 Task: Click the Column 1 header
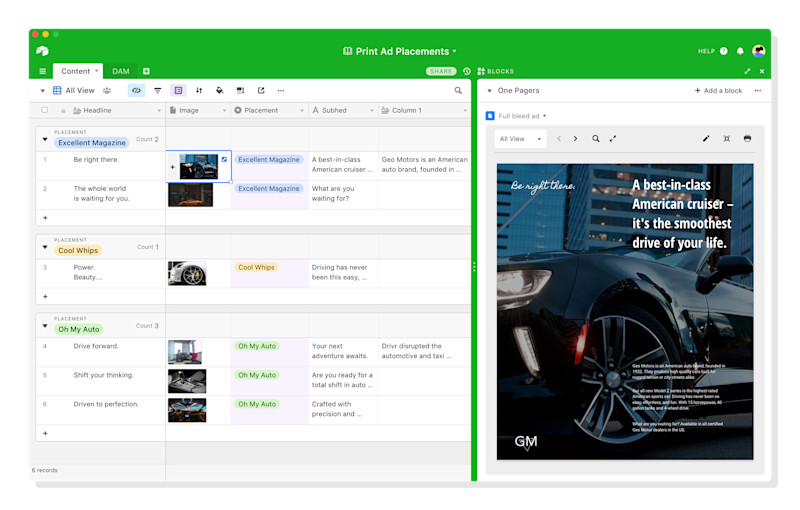(424, 110)
